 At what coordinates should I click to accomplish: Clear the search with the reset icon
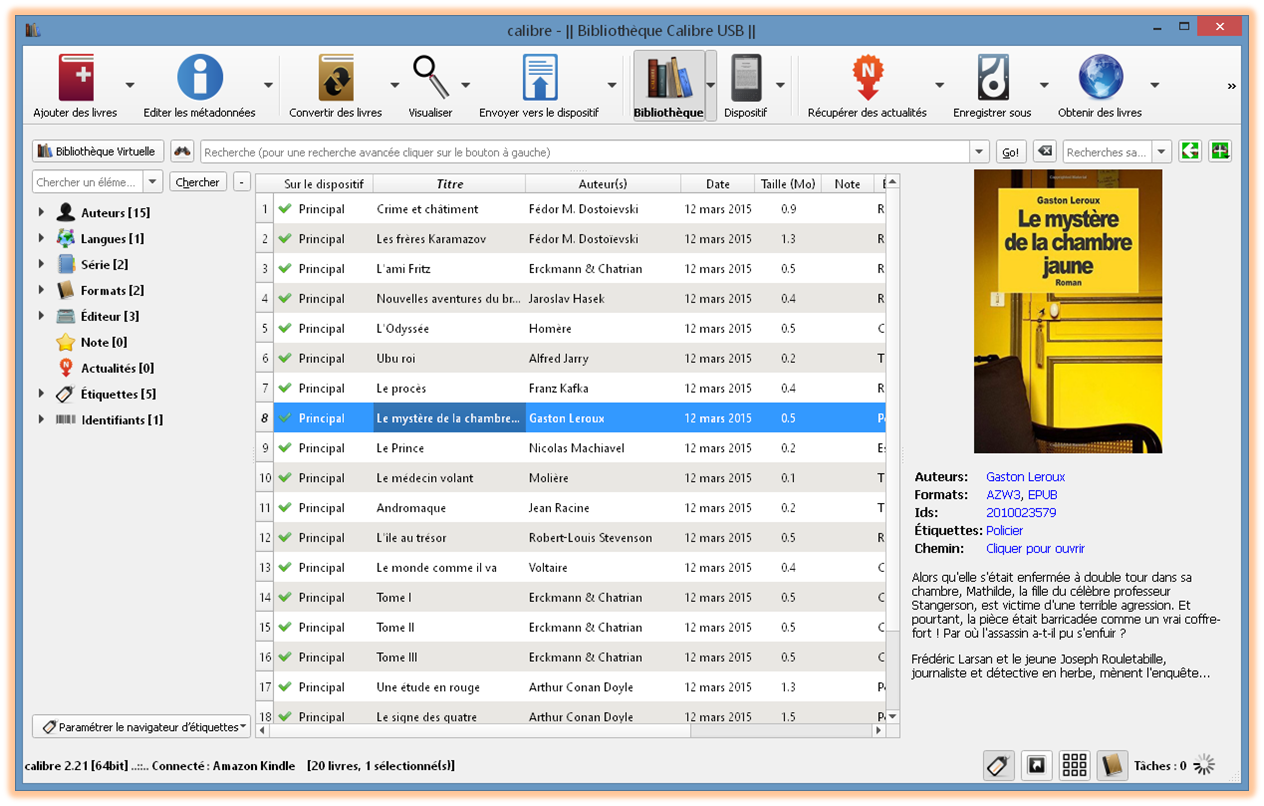[x=1044, y=151]
